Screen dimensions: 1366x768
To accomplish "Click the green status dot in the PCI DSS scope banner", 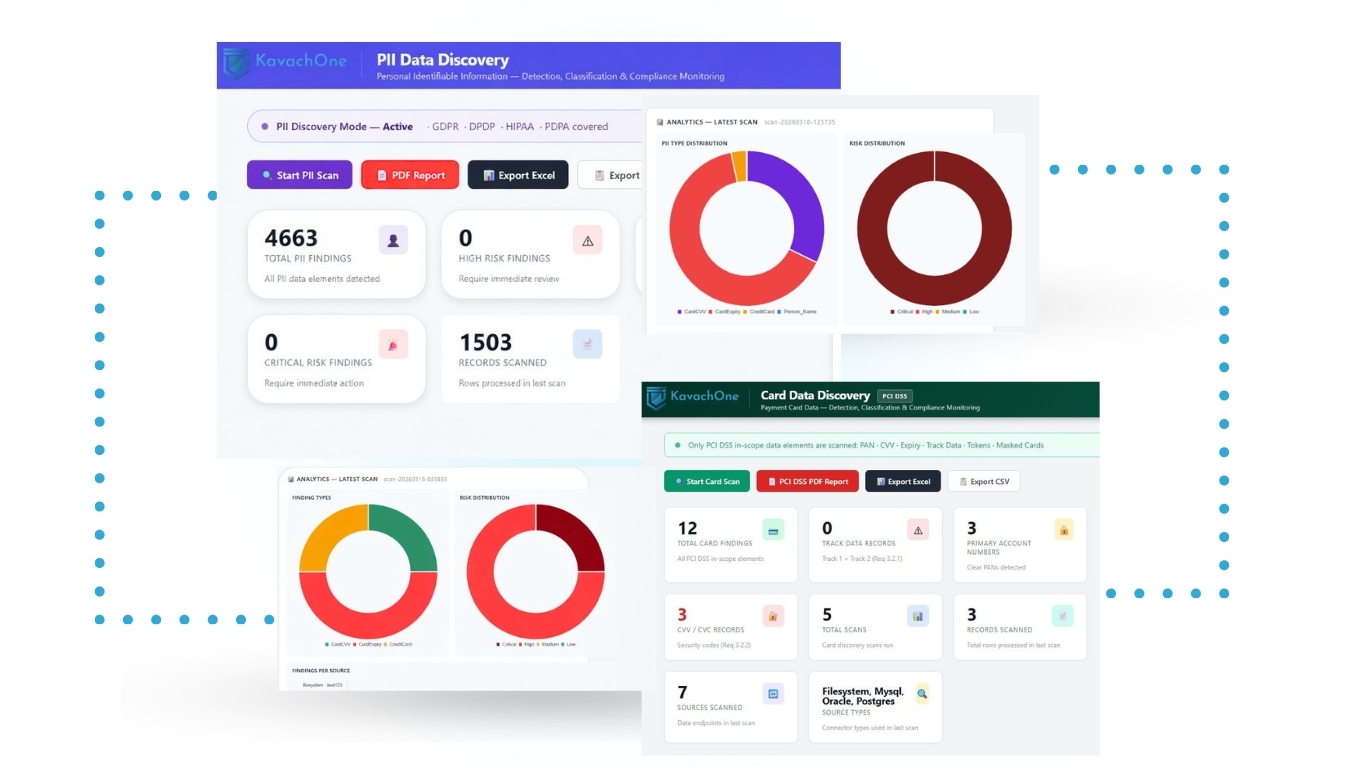I will click(x=680, y=445).
